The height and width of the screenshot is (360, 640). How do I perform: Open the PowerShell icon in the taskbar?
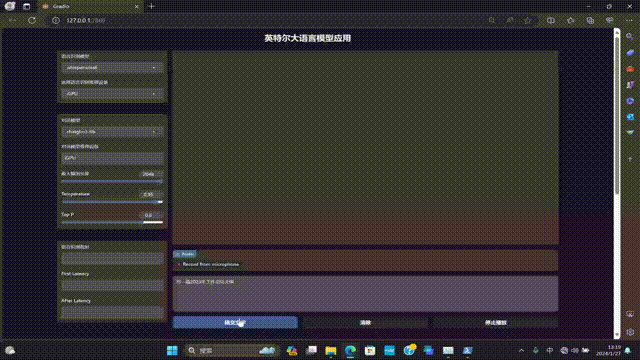tap(468, 350)
